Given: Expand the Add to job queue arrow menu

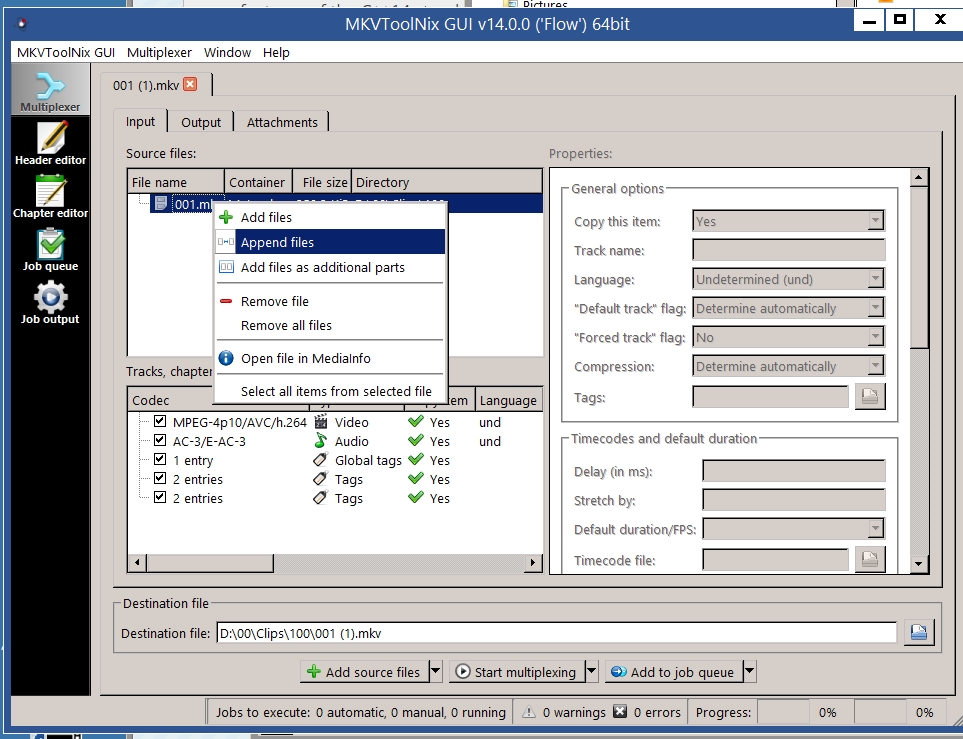Looking at the screenshot, I should [749, 671].
